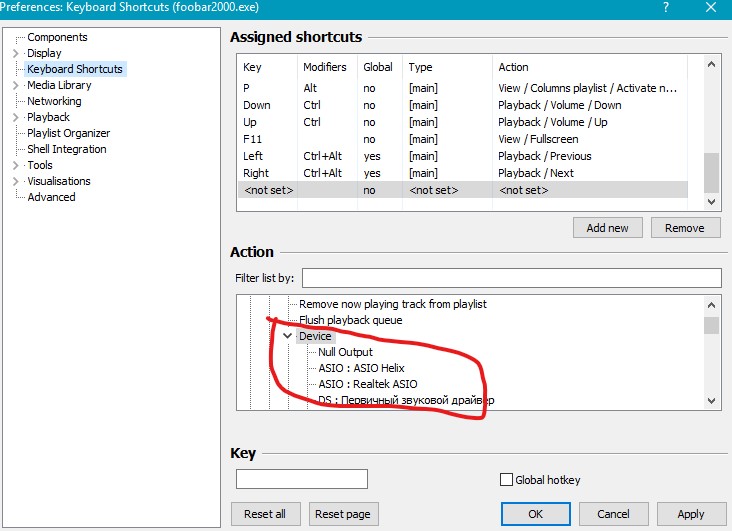Viewport: 732px width, 531px height.
Task: Click the help question mark icon
Action: click(666, 8)
